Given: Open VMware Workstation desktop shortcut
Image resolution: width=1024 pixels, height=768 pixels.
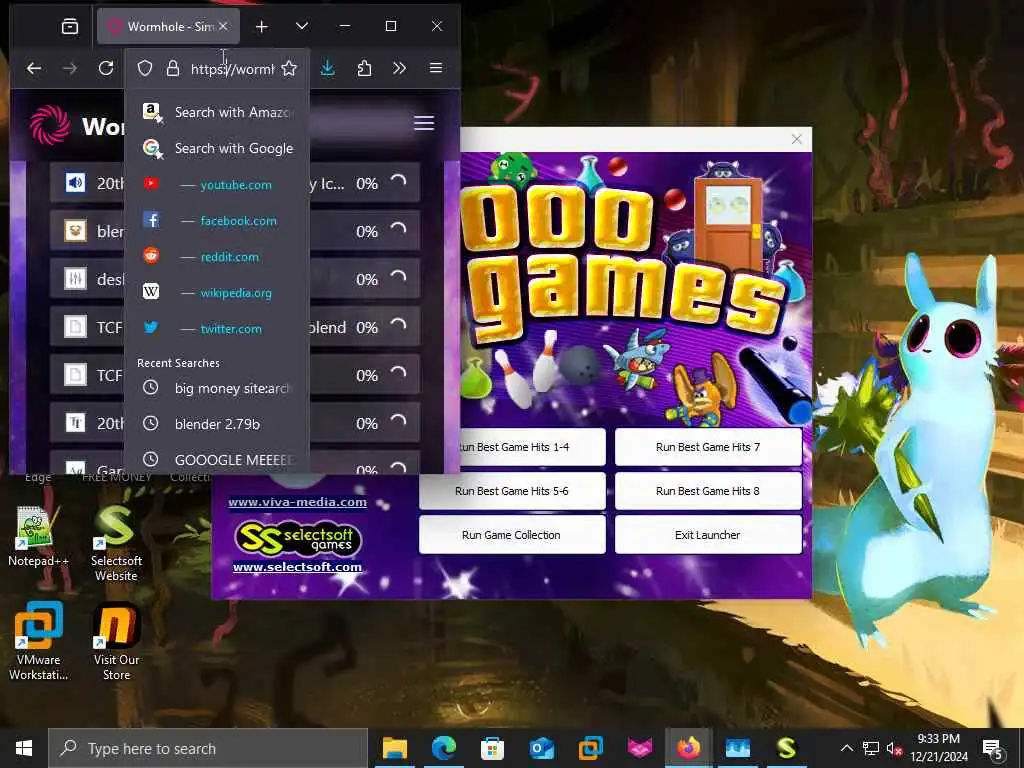Looking at the screenshot, I should pos(39,641).
